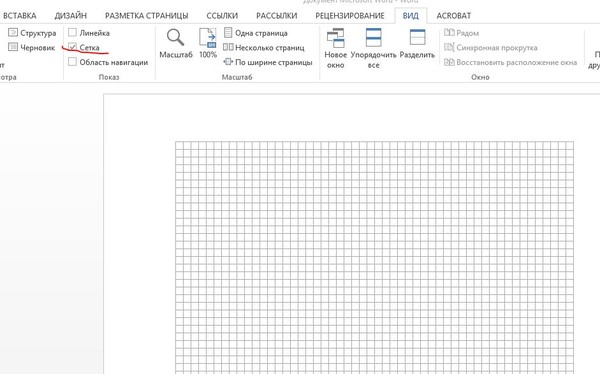Open the ССЫЛКИ ribbon tab
600x374 pixels.
222,16
